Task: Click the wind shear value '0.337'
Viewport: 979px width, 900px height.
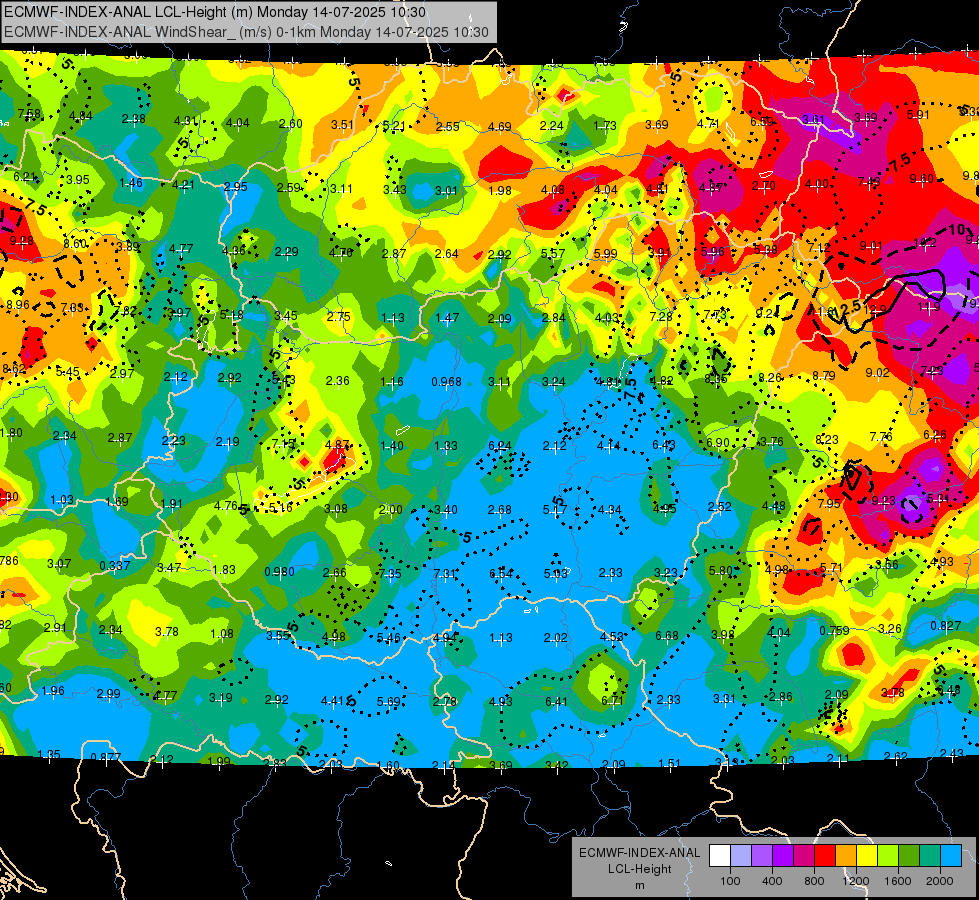Action: [115, 566]
